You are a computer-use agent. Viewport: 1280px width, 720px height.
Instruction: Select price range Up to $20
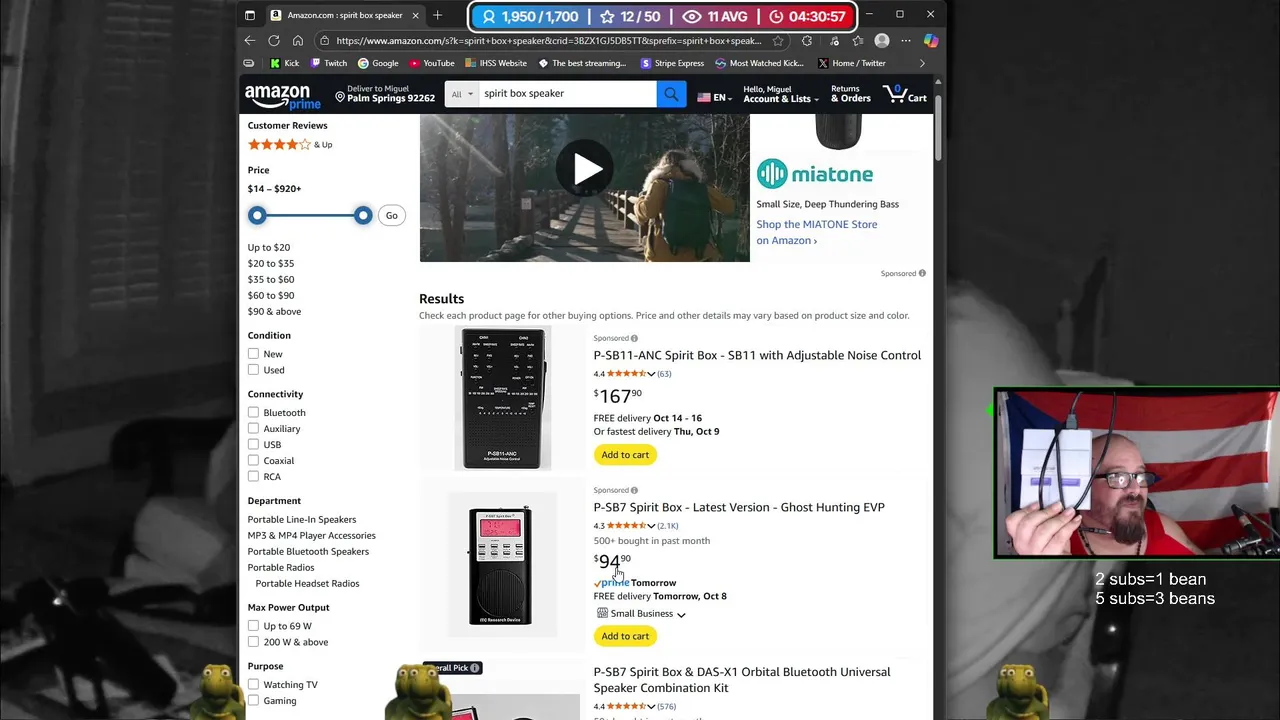[269, 247]
